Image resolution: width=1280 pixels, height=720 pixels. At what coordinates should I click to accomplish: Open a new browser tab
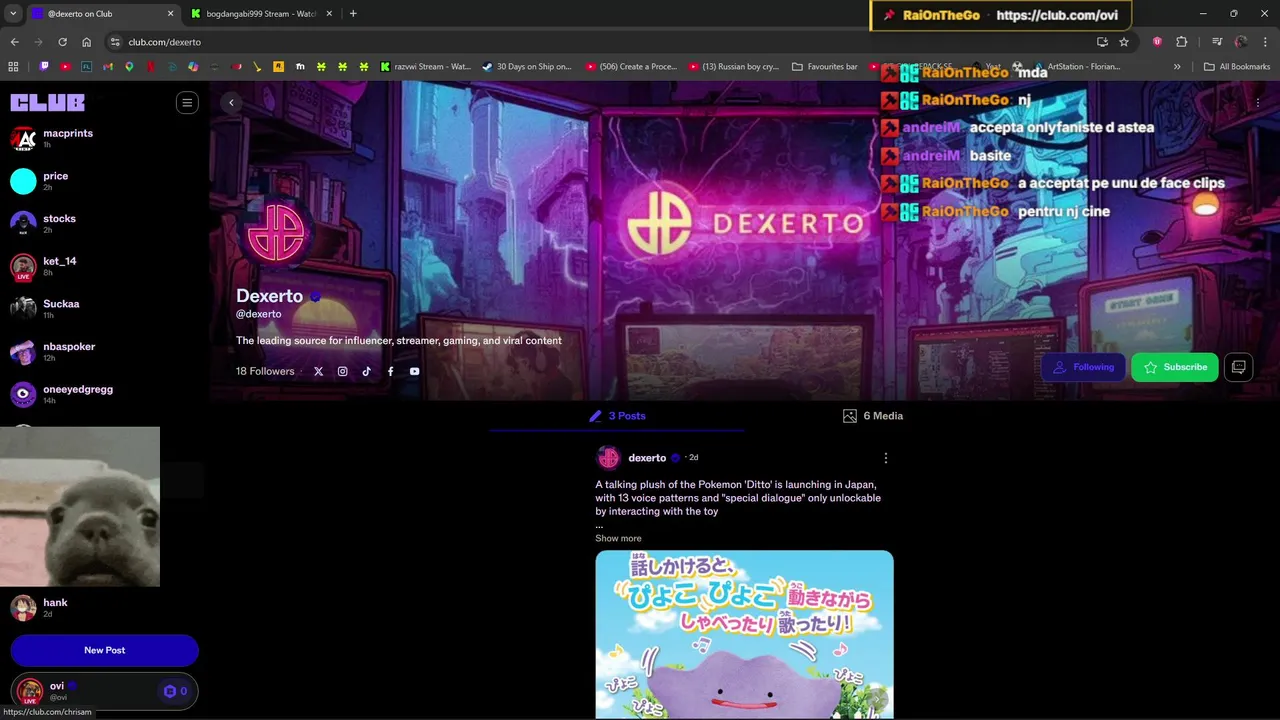click(x=353, y=14)
